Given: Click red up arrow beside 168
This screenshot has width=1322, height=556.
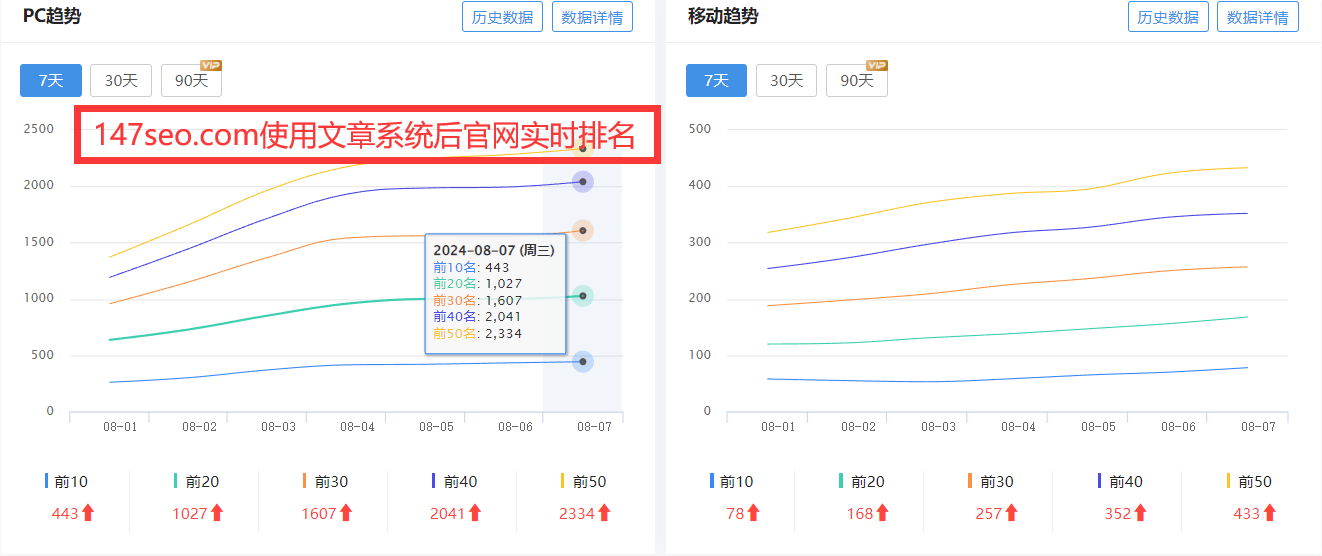Looking at the screenshot, I should click(x=882, y=513).
